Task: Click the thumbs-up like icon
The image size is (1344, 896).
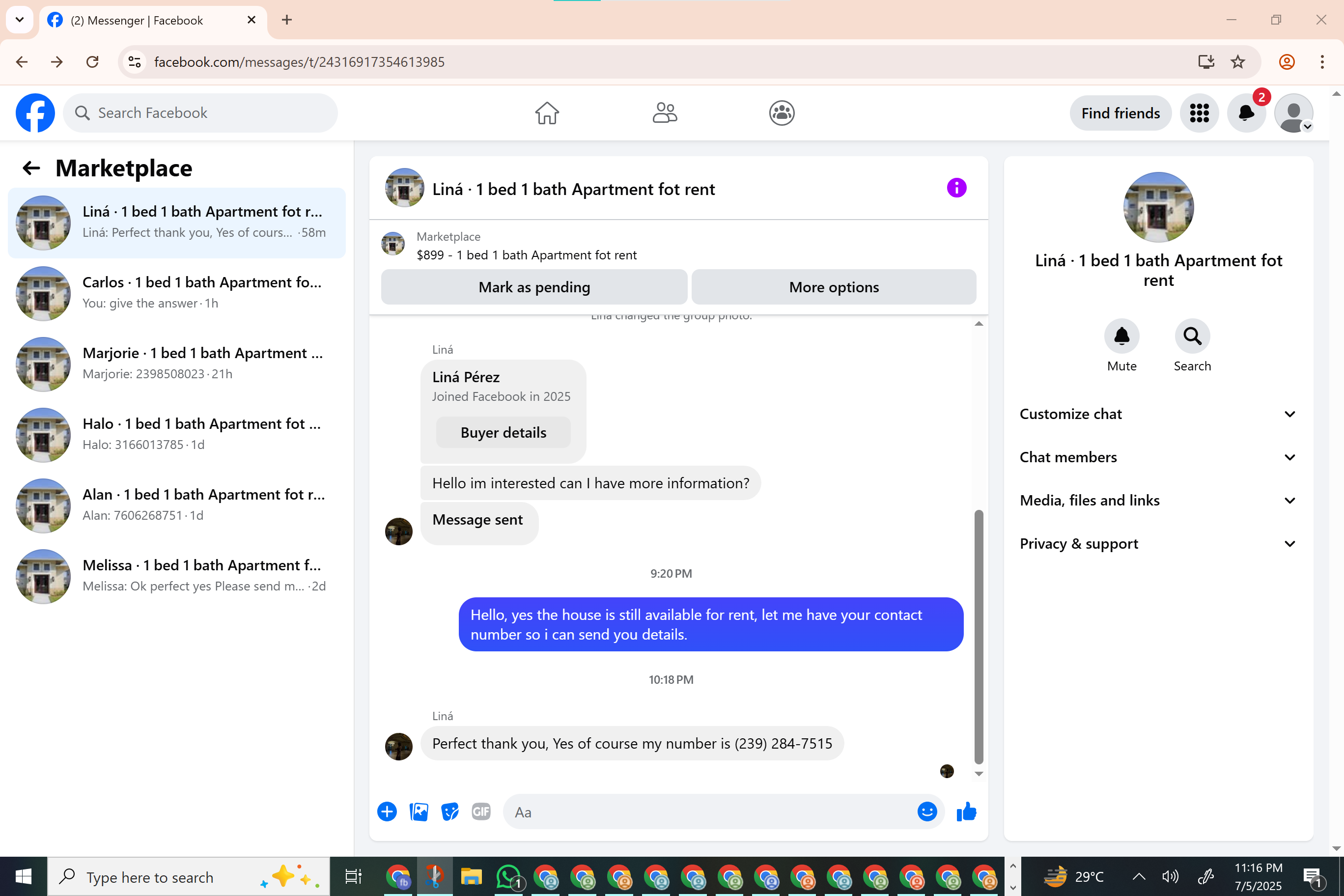Action: coord(966,812)
